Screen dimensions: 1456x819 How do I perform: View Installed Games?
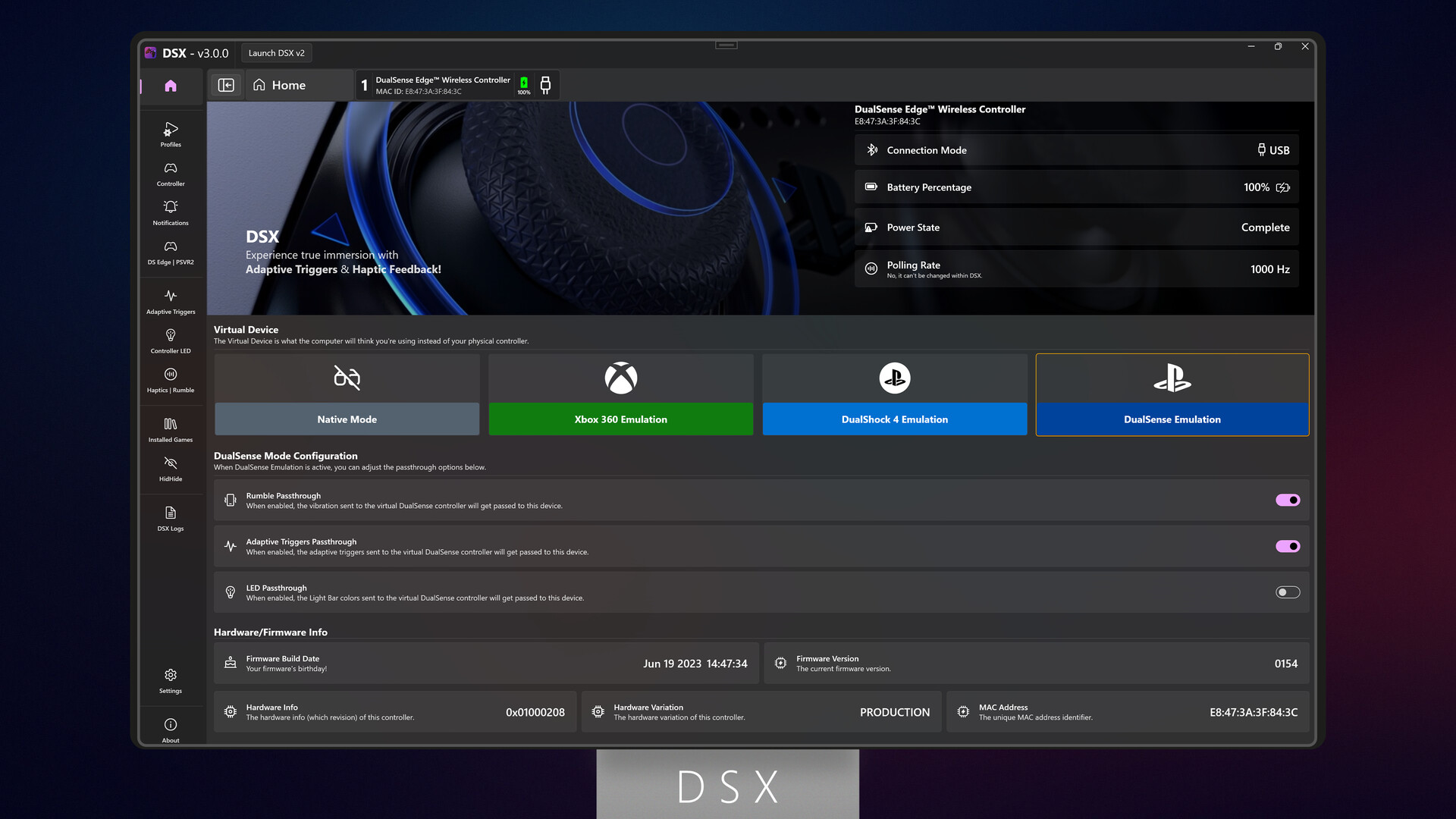[x=170, y=428]
